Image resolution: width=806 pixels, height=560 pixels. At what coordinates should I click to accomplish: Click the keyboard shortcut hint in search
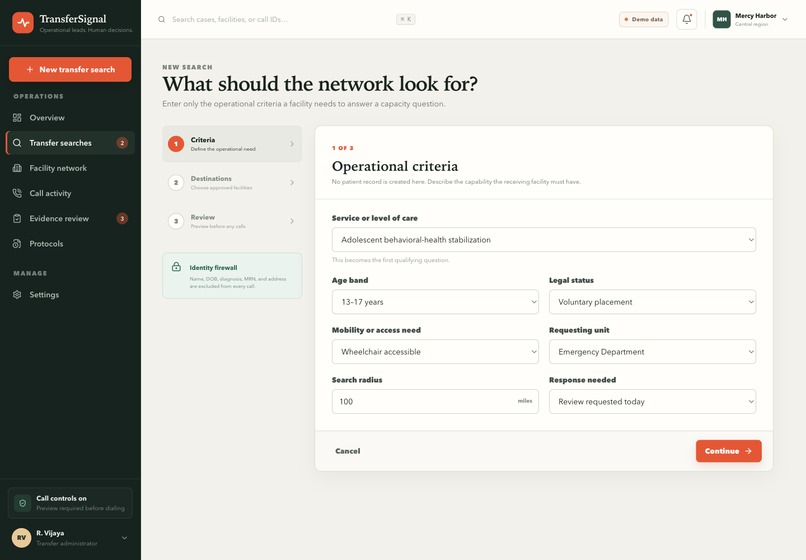(x=406, y=19)
